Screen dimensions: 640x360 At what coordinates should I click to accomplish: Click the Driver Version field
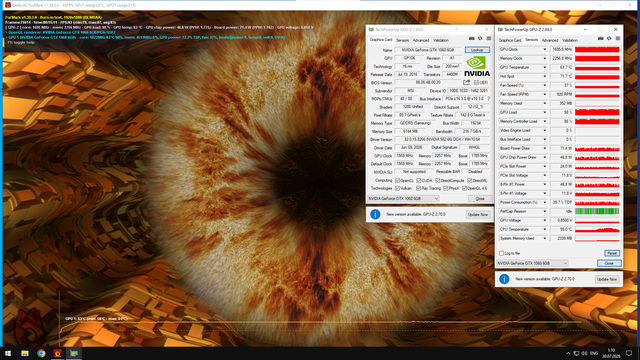(x=442, y=140)
